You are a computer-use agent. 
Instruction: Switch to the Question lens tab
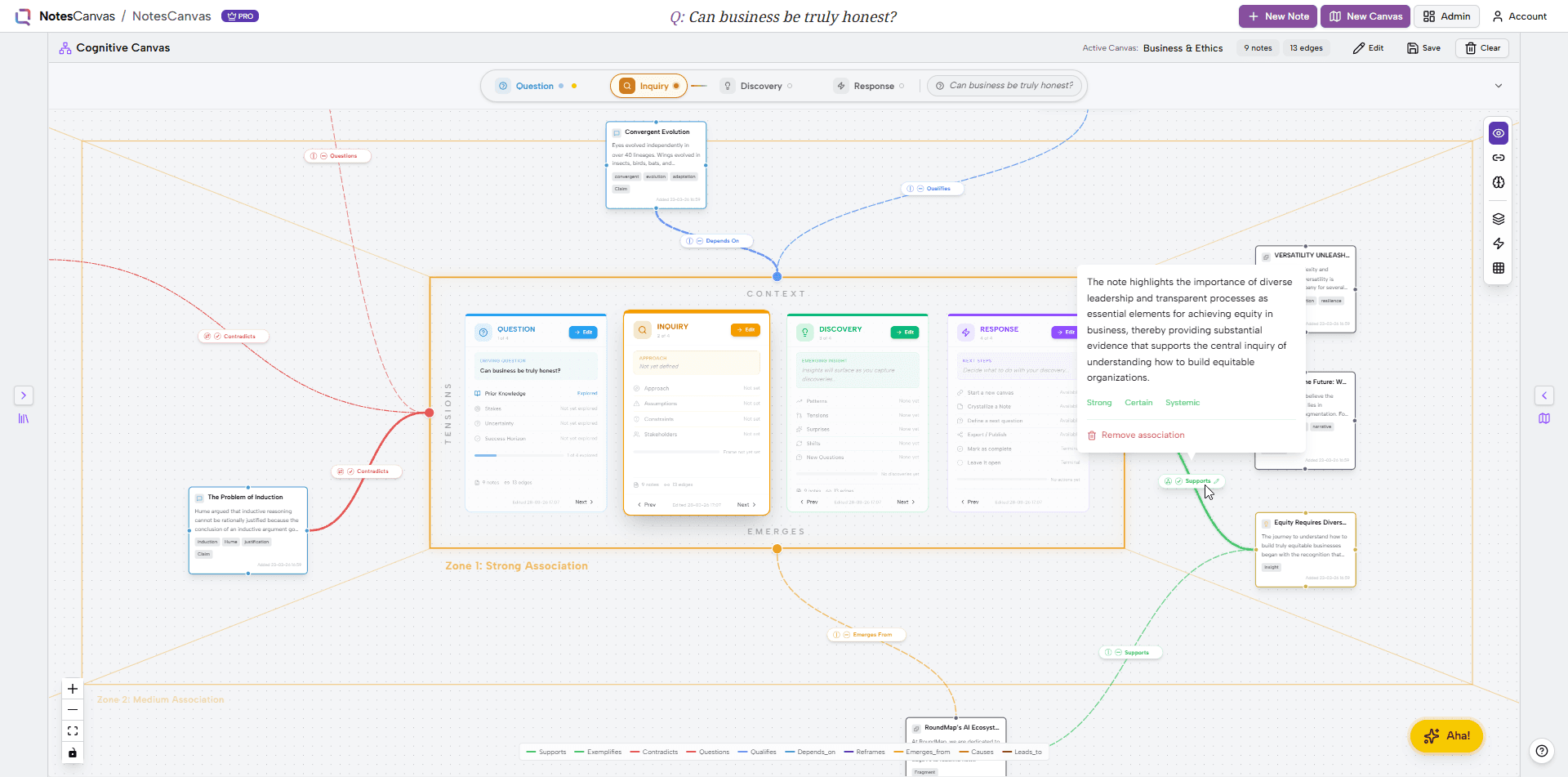(533, 86)
